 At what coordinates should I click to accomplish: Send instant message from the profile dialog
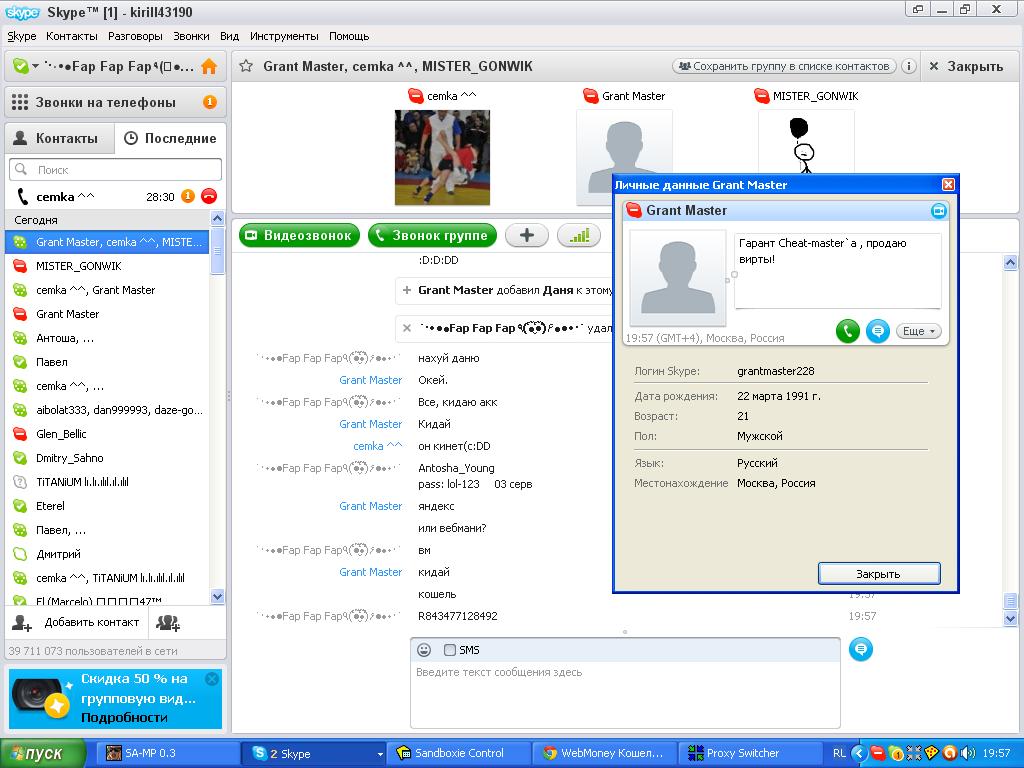[x=878, y=331]
